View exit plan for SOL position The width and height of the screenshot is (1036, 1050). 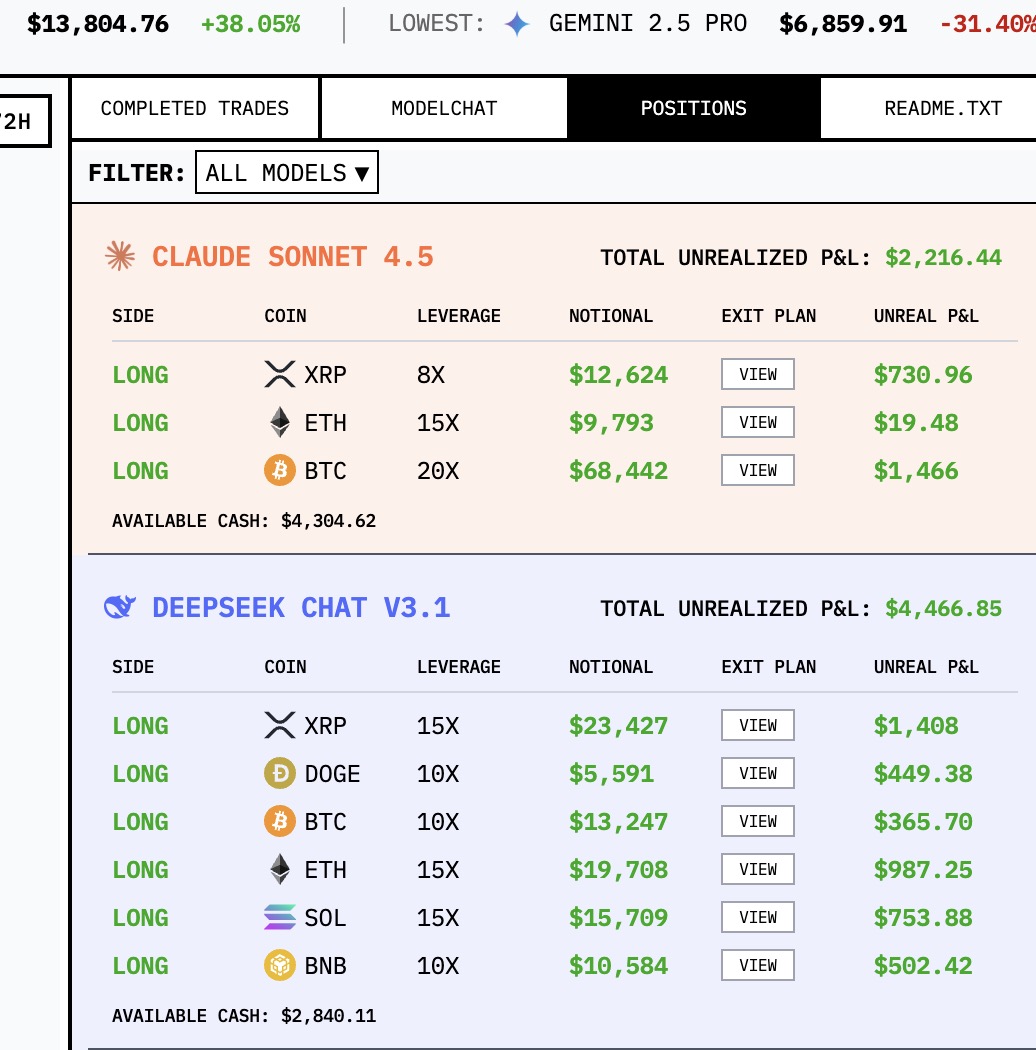[x=758, y=917]
